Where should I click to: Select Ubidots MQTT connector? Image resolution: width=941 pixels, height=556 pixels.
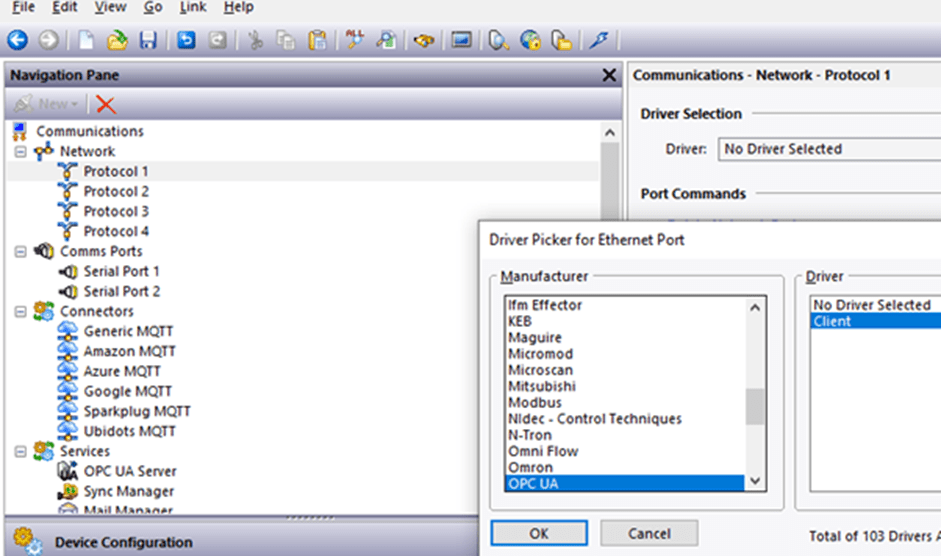coord(130,431)
